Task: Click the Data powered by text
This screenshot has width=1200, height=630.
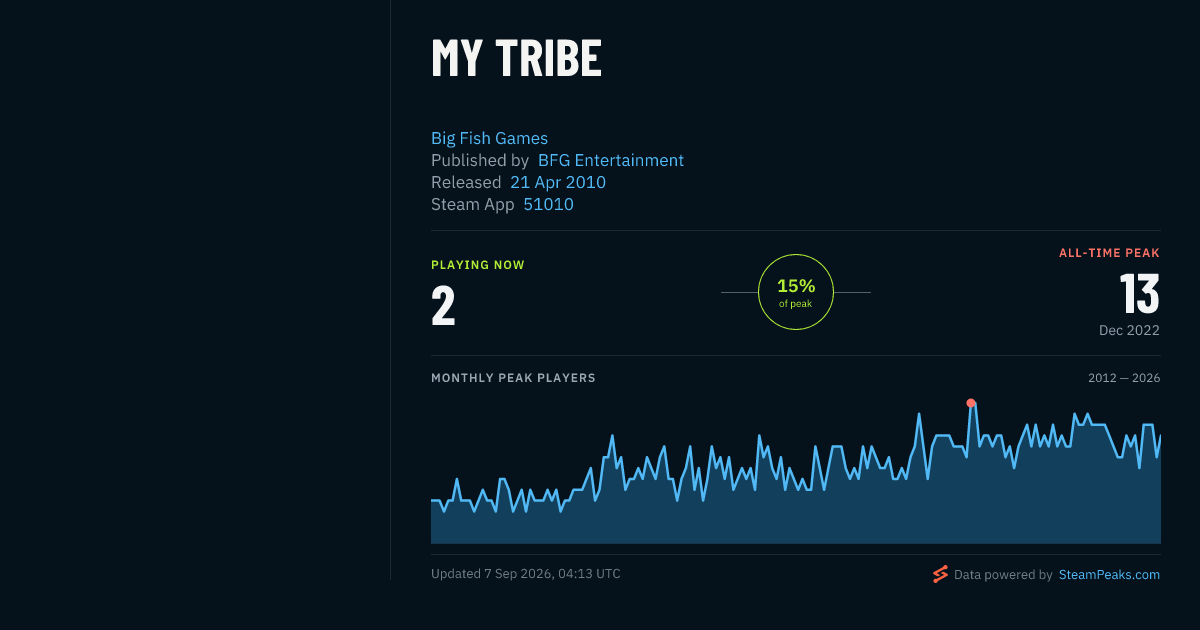Action: pyautogui.click(x=1003, y=575)
